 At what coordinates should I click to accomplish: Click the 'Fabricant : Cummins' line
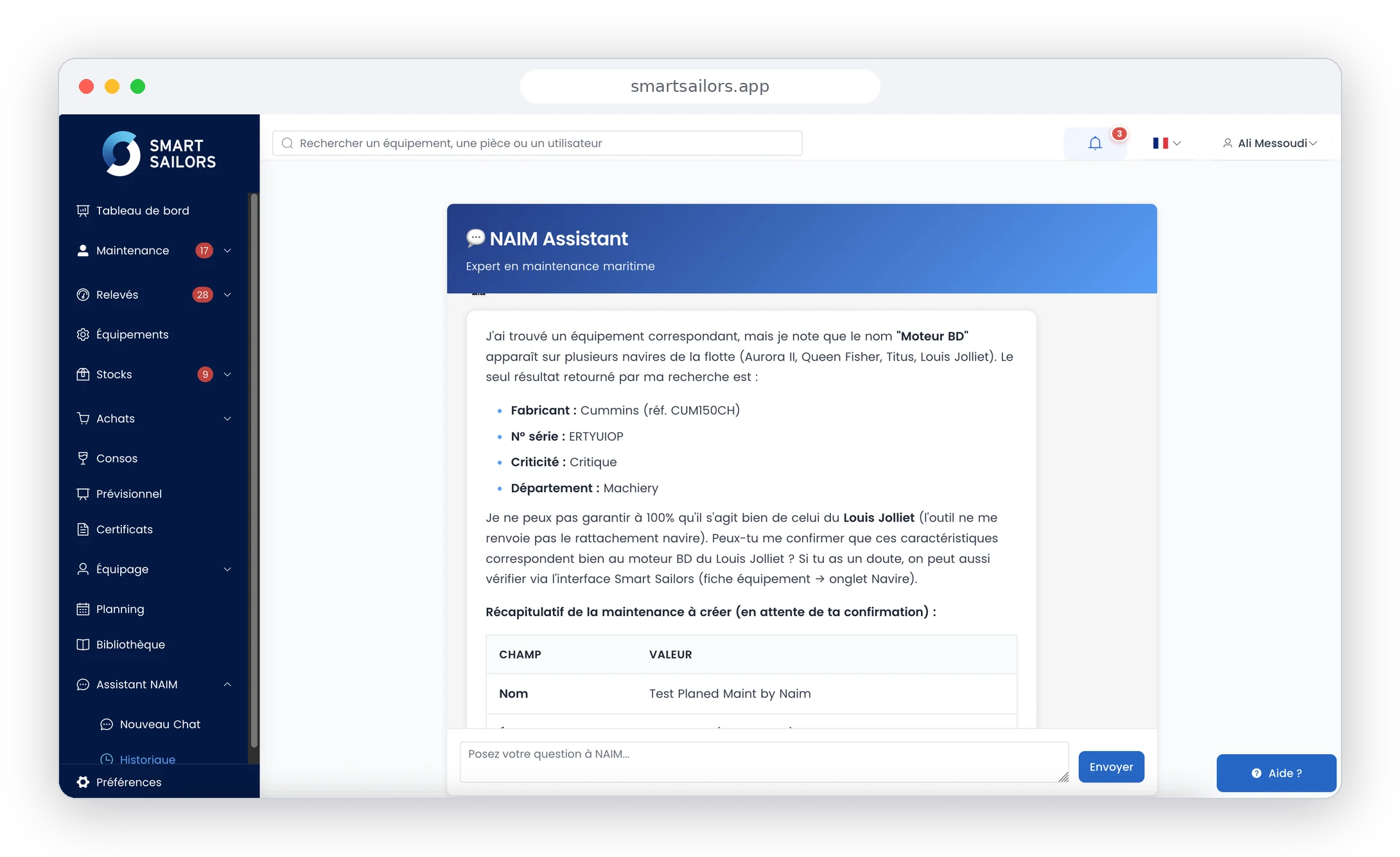(x=625, y=411)
